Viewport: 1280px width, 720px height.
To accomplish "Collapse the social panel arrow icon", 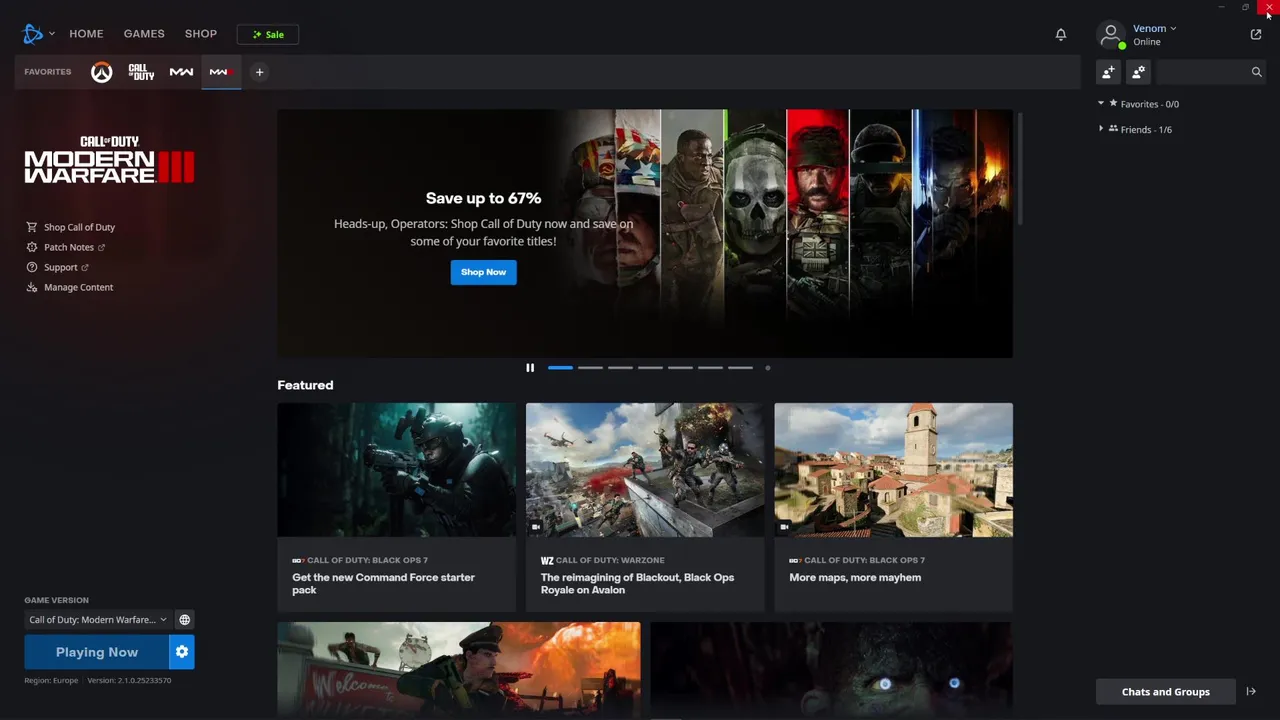I will coord(1251,692).
